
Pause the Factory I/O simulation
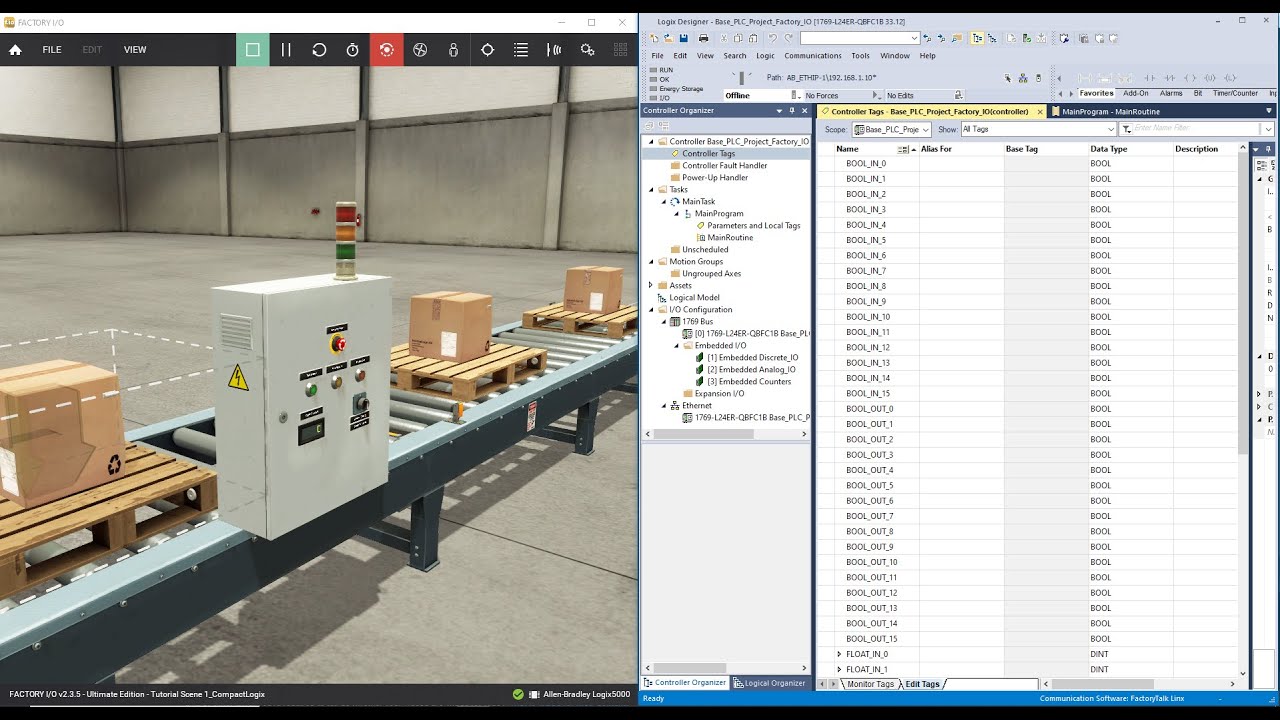pyautogui.click(x=286, y=50)
